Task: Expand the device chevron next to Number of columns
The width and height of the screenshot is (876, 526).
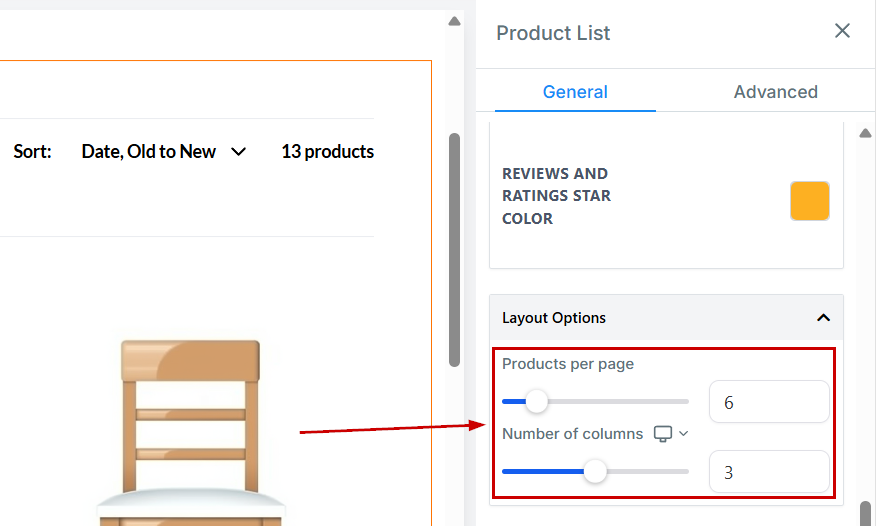Action: click(684, 434)
